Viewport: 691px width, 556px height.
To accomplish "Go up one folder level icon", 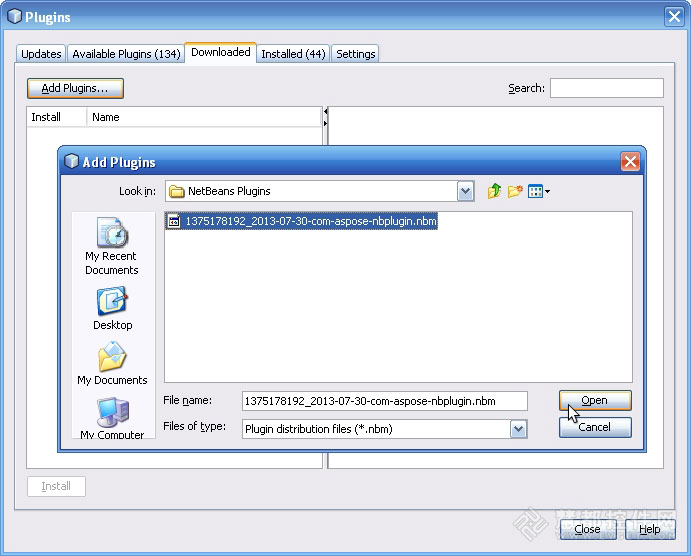I will click(494, 191).
